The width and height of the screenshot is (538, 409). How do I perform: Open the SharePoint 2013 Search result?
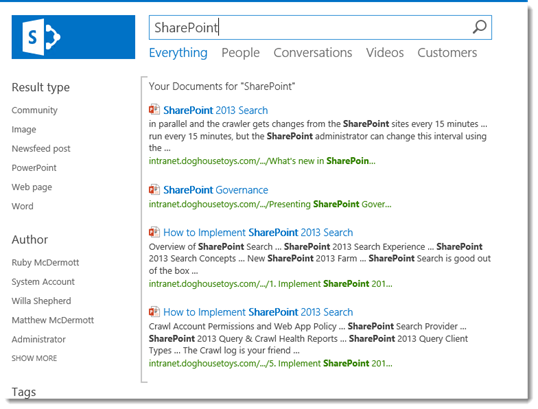[x=215, y=110]
